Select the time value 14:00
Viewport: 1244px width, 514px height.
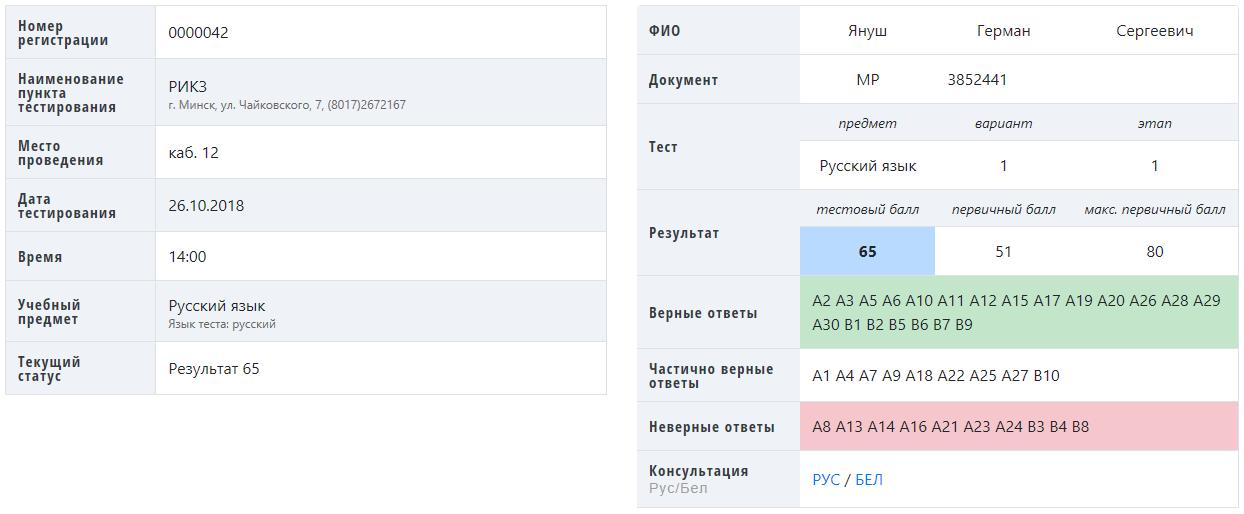(187, 256)
